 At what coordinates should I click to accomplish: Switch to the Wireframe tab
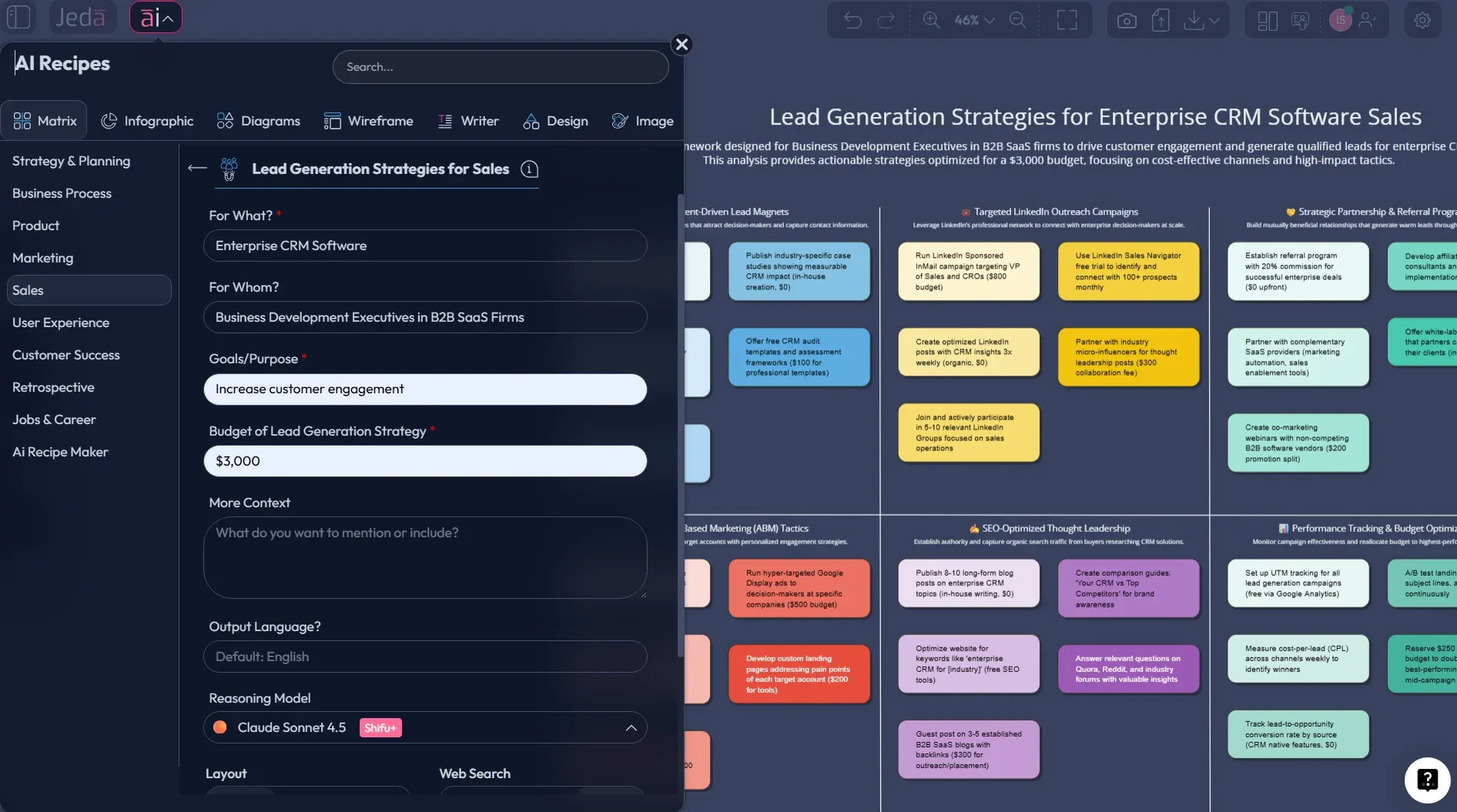(369, 121)
